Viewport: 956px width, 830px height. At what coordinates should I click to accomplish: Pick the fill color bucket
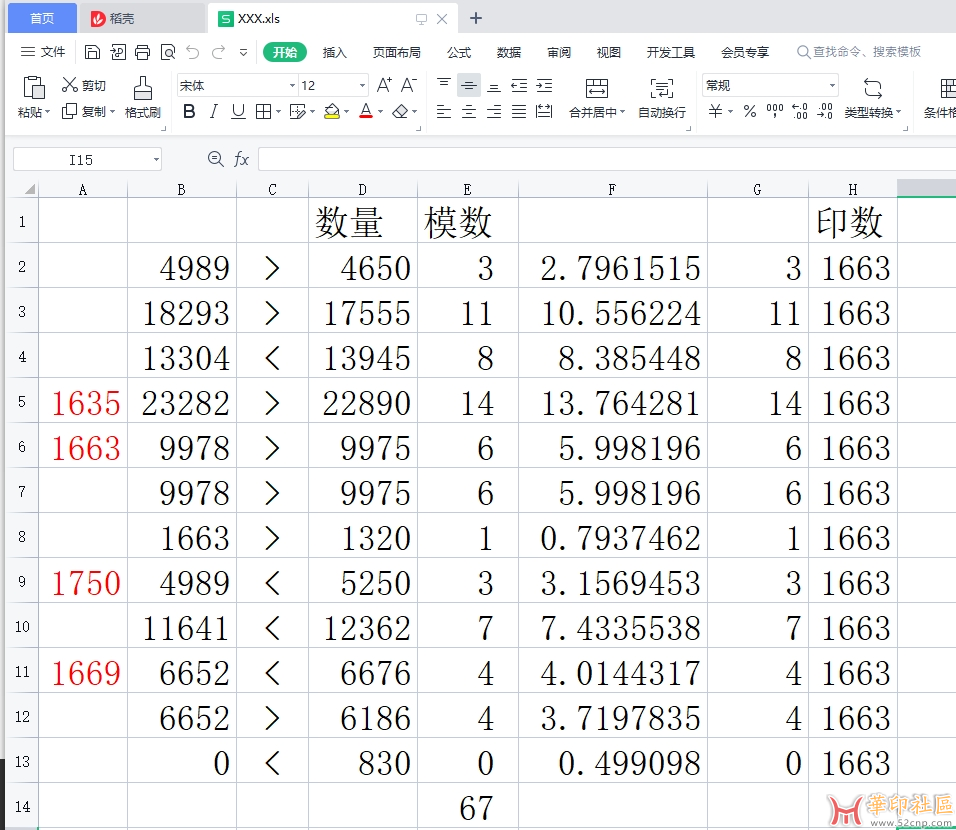pos(332,112)
